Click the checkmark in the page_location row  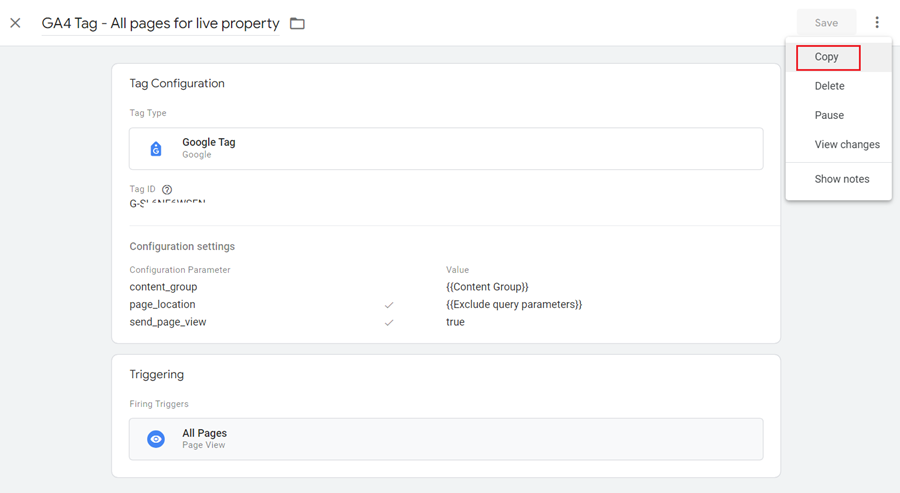pos(389,305)
